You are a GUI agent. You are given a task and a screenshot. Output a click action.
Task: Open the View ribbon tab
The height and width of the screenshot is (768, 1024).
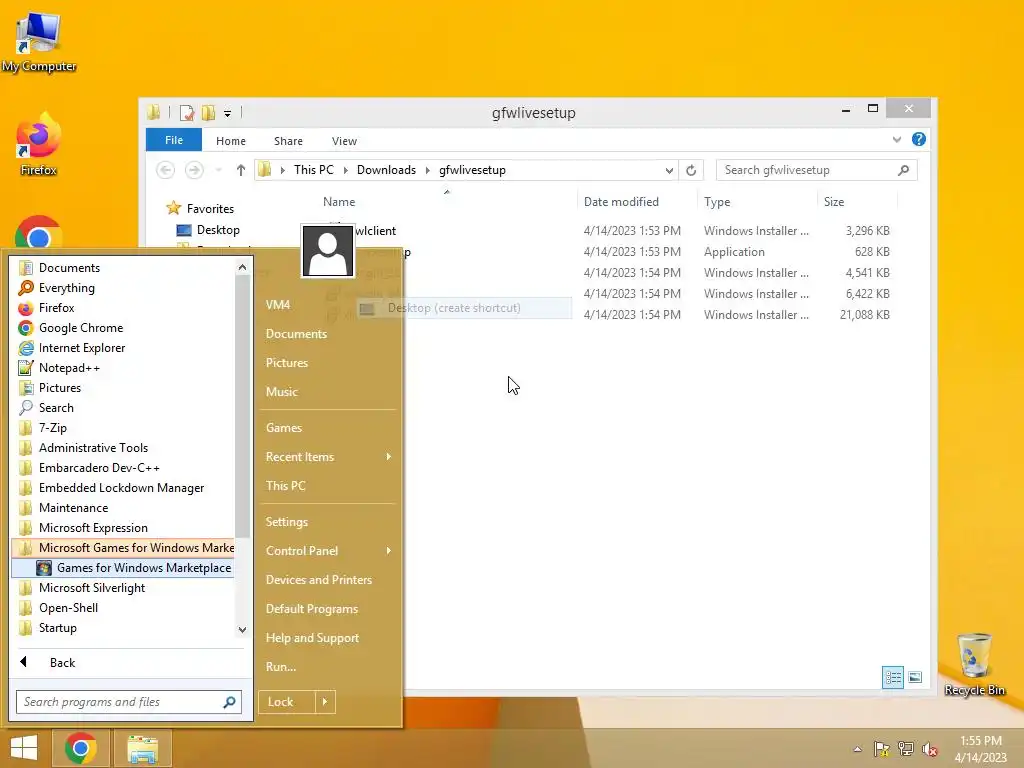344,141
